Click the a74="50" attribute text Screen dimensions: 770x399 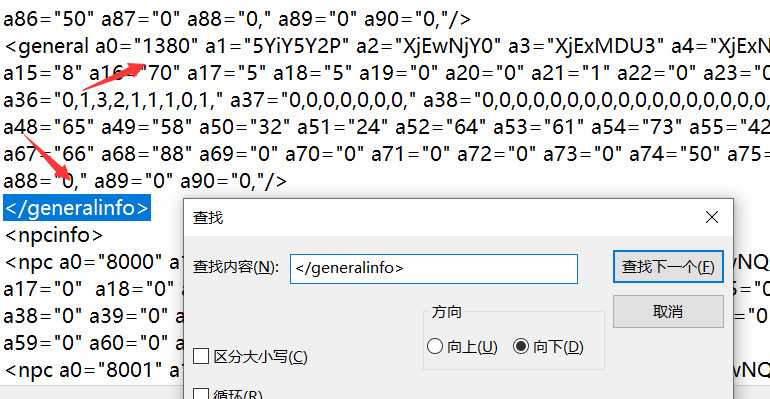(674, 154)
